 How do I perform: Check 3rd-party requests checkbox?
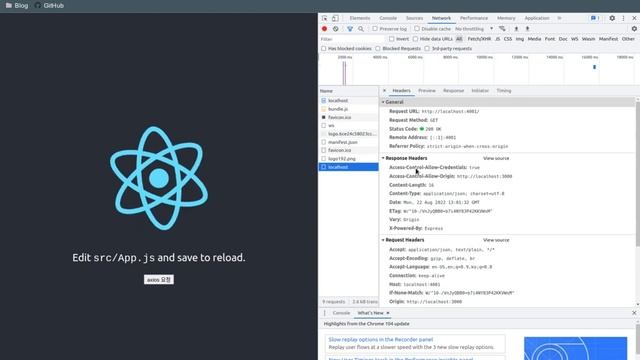427,49
